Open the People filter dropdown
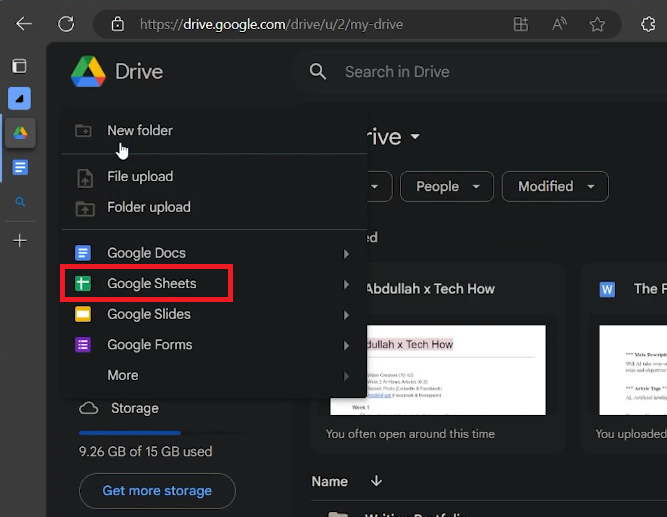667x517 pixels. click(x=447, y=187)
